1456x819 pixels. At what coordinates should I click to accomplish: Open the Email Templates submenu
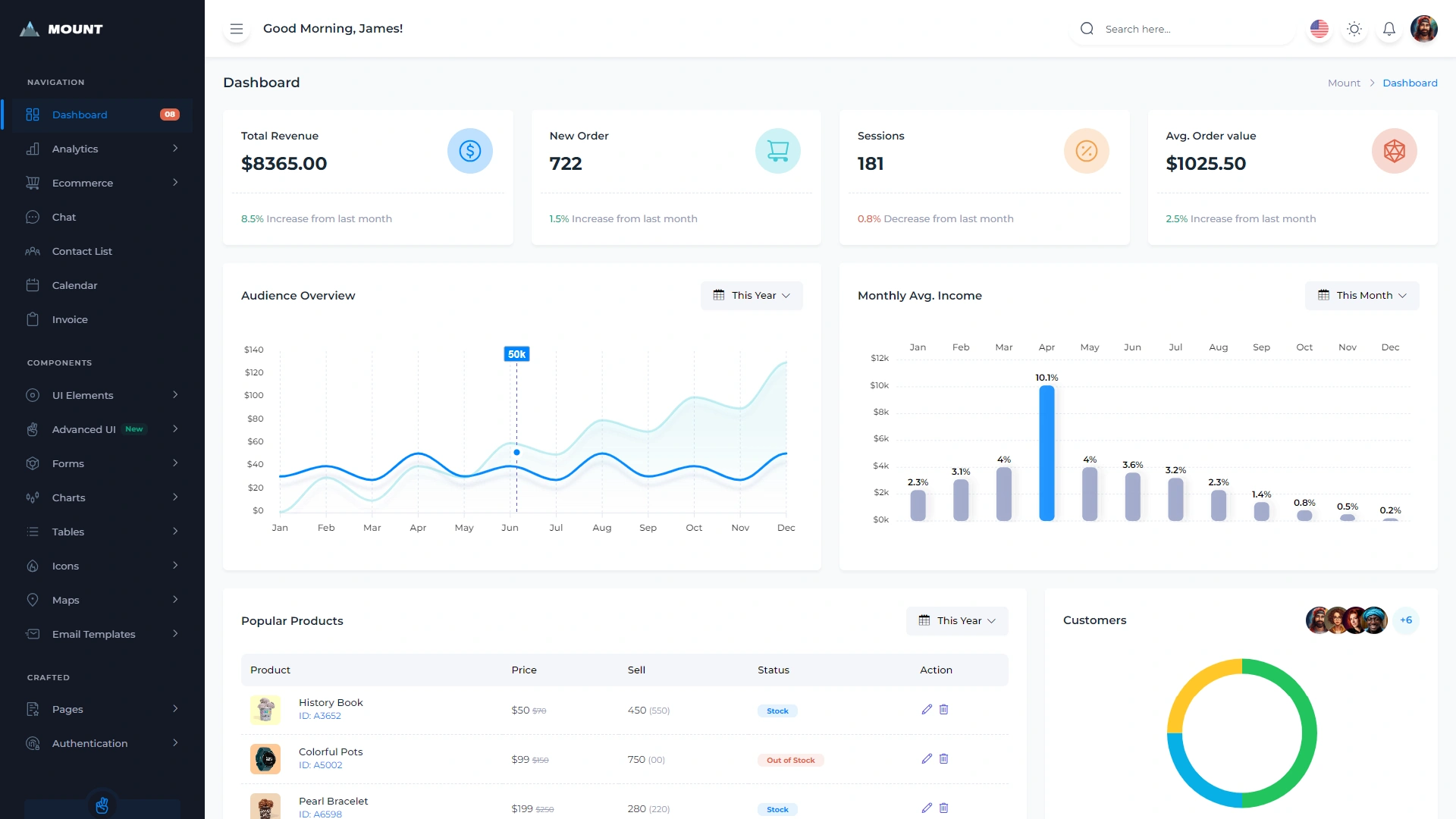tap(93, 634)
